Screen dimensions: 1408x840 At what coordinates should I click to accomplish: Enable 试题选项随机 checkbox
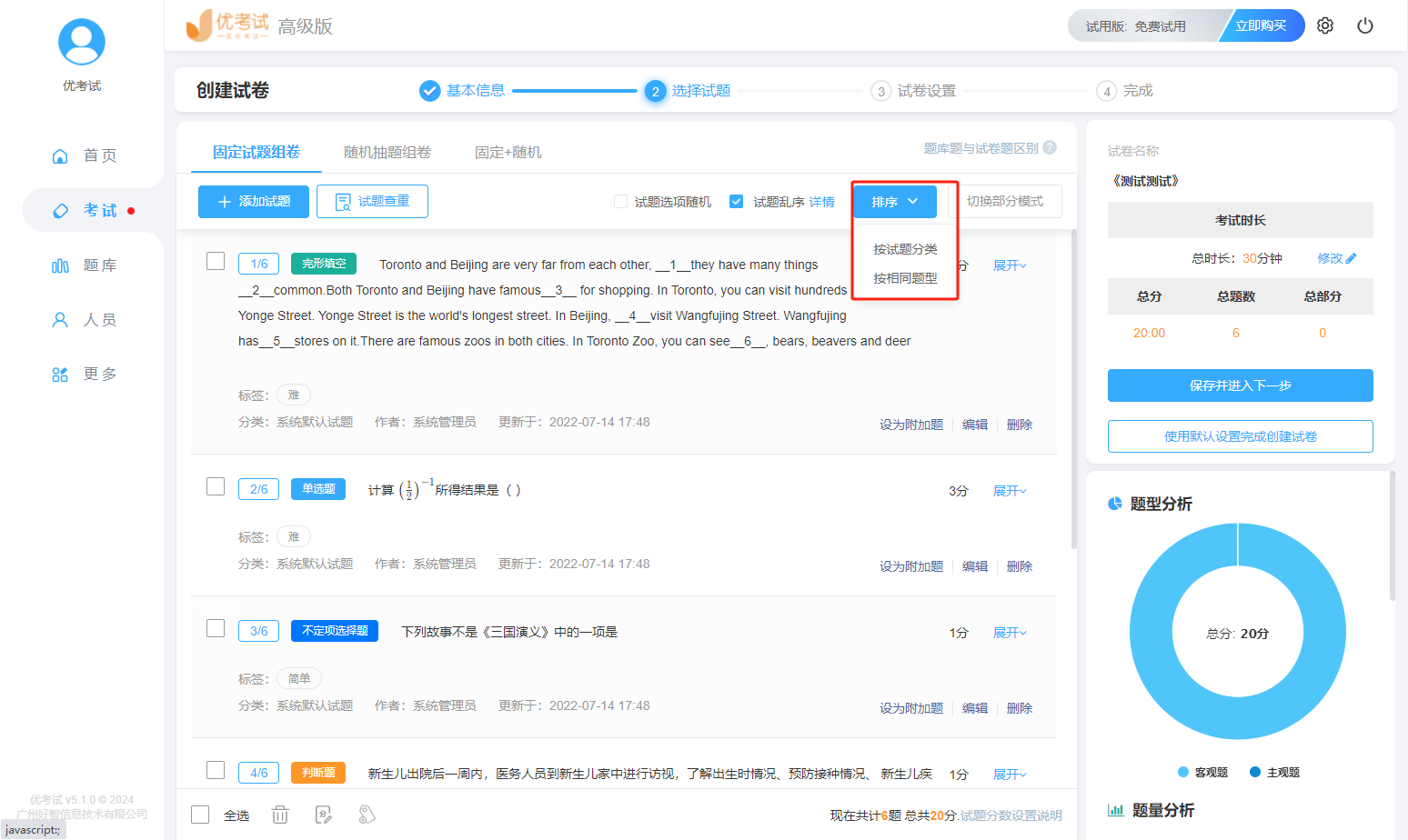[x=620, y=202]
